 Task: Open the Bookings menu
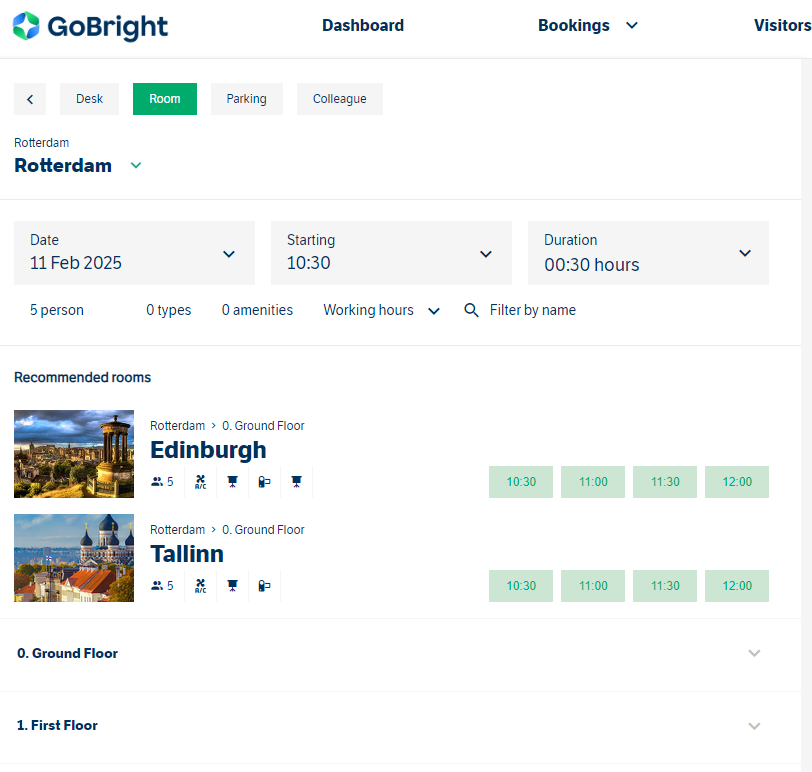pos(588,25)
